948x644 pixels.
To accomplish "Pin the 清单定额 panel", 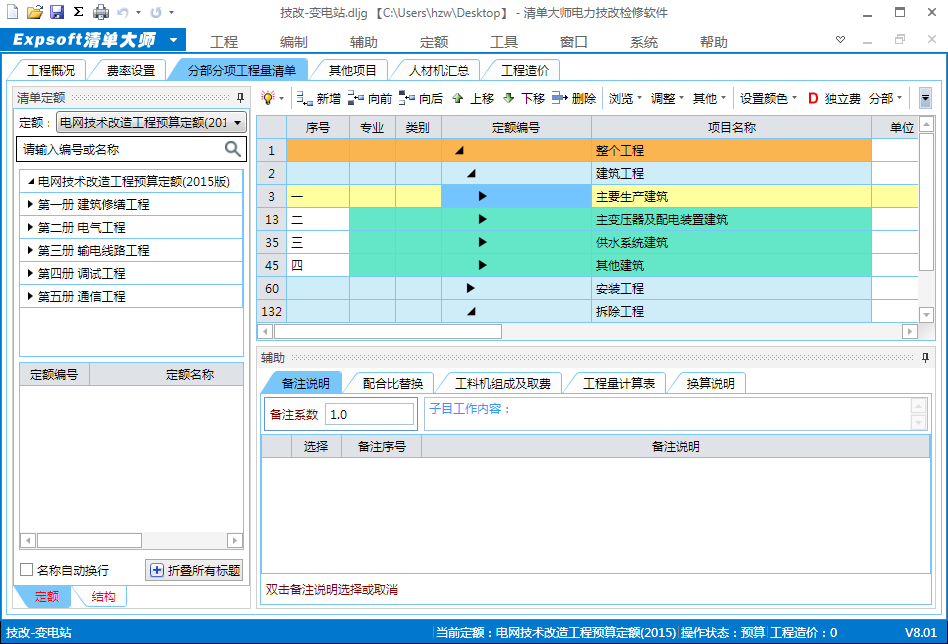I will pos(241,97).
